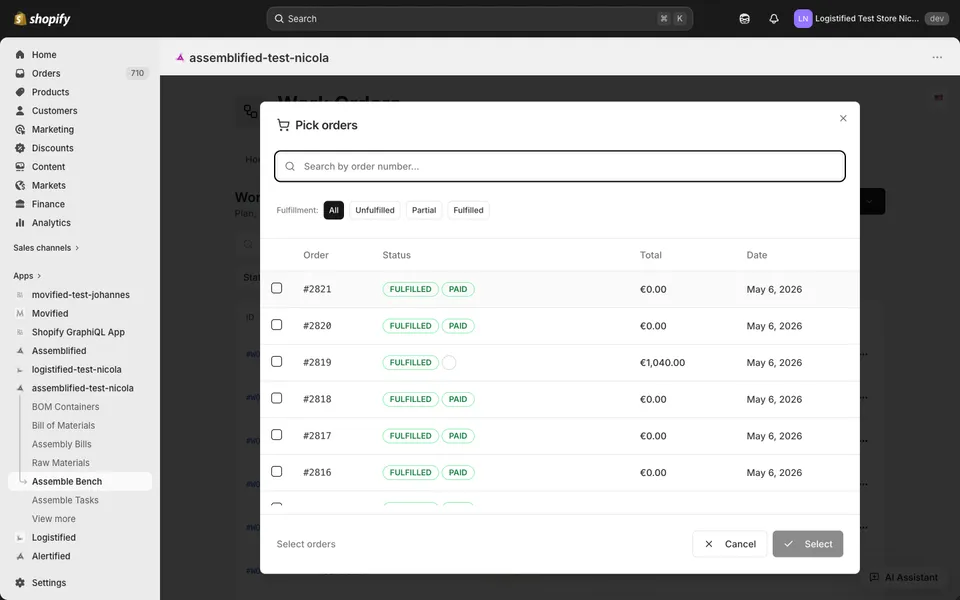Click the Settings gear icon
Screen dimensions: 960x600
20,583
